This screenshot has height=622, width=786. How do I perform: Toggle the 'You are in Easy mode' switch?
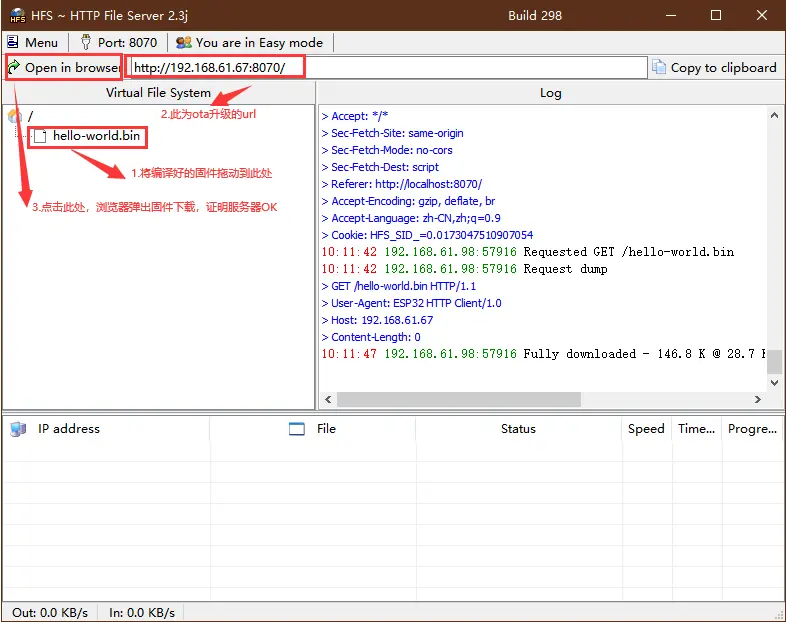(249, 42)
